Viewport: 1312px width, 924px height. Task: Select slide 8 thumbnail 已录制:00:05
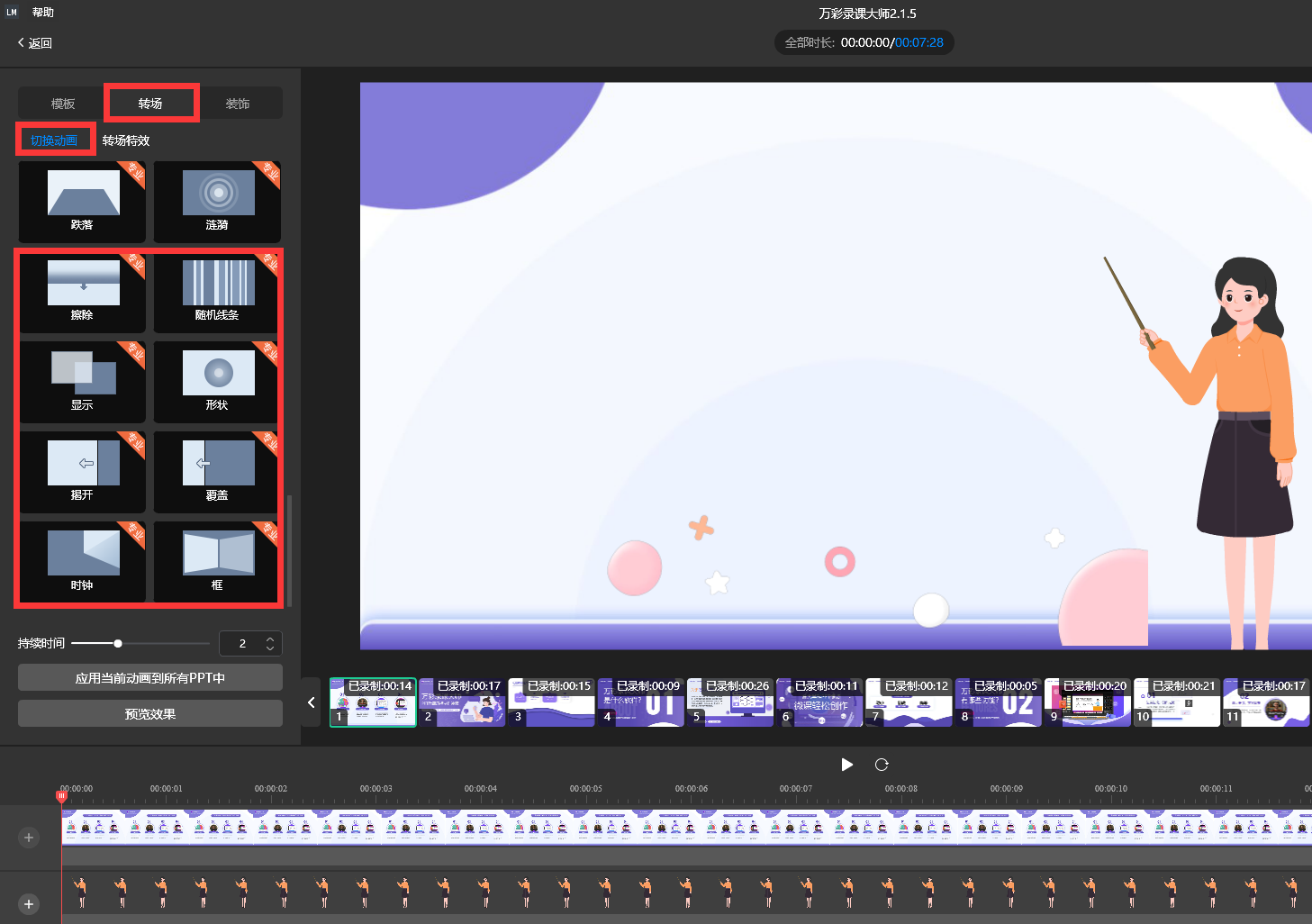point(999,702)
